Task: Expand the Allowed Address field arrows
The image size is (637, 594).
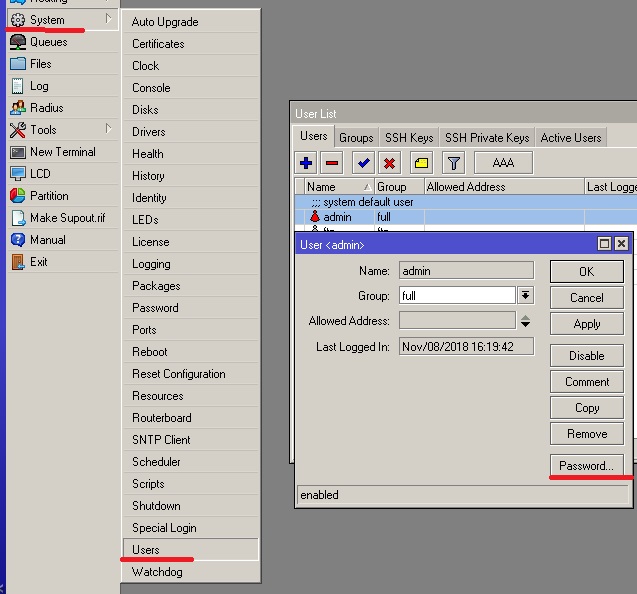Action: point(525,321)
